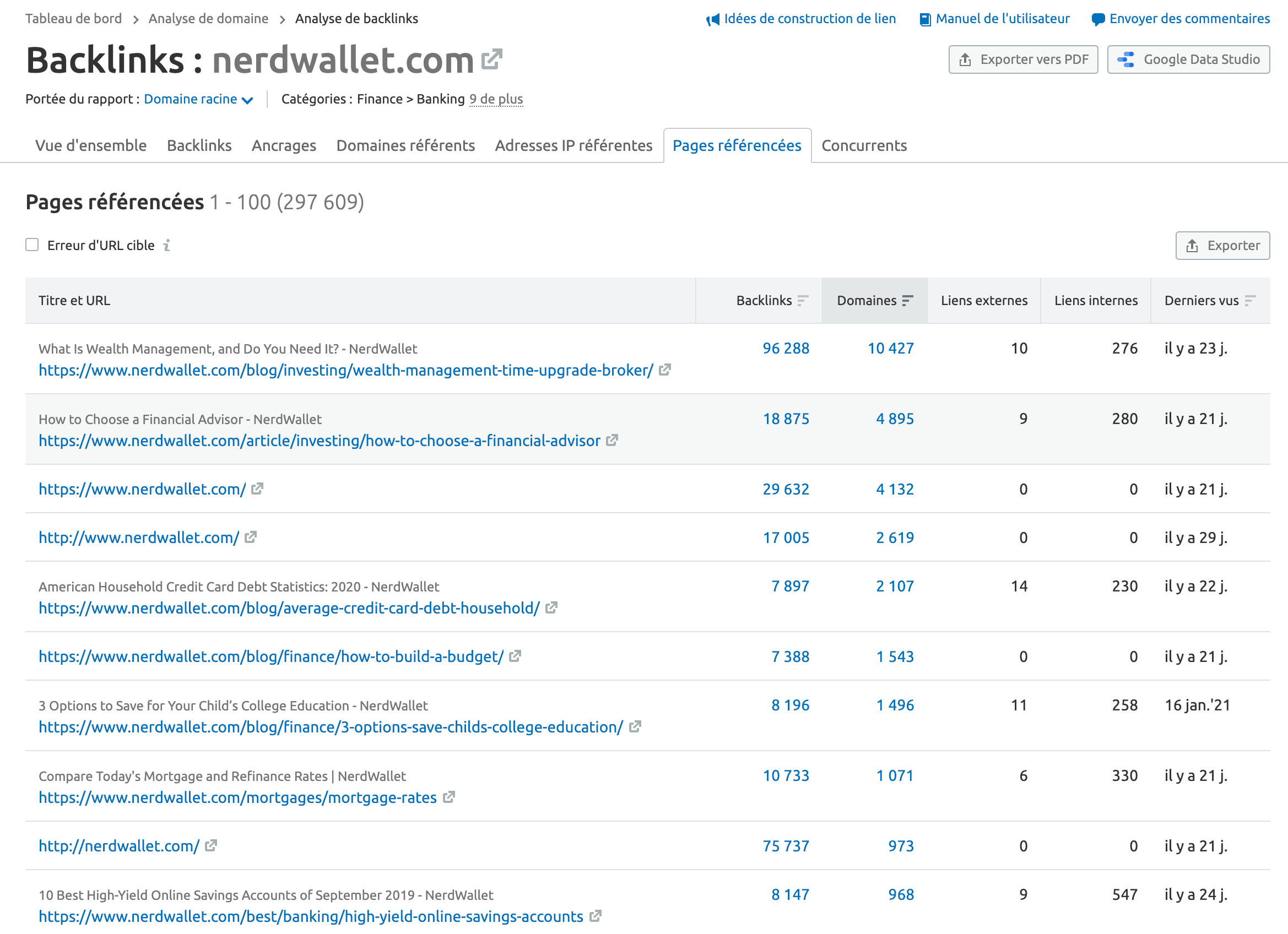Image resolution: width=1288 pixels, height=934 pixels.
Task: Open external icon for how-to-choose-a-financial-advisor URL
Action: coord(611,441)
